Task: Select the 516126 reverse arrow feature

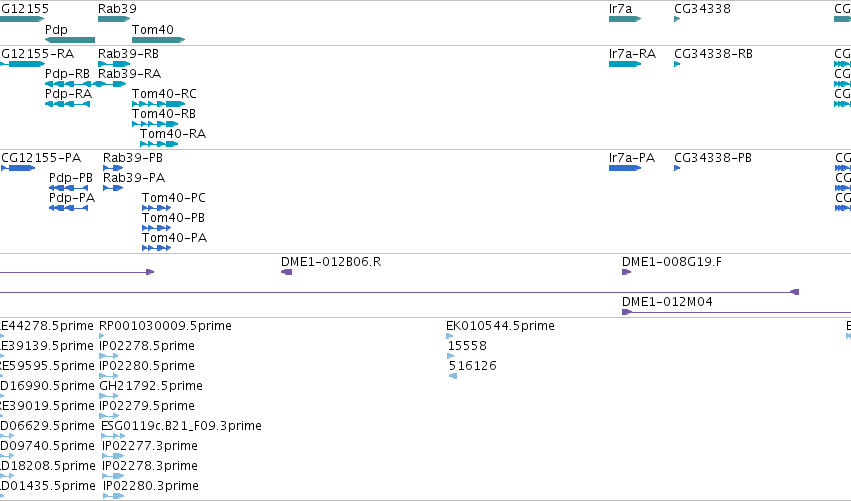Action: [x=453, y=376]
